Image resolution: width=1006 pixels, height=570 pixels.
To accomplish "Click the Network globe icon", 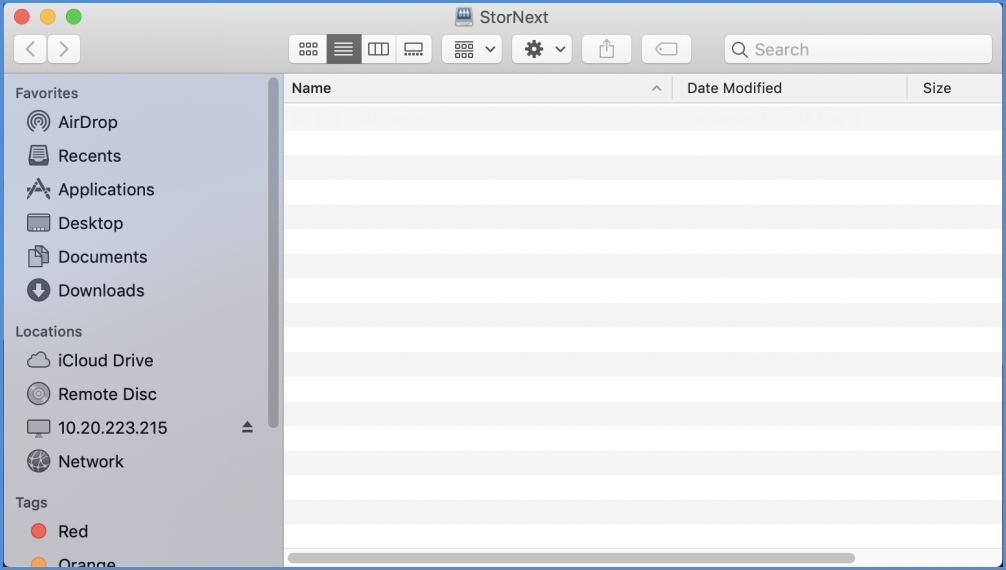I will 38,461.
